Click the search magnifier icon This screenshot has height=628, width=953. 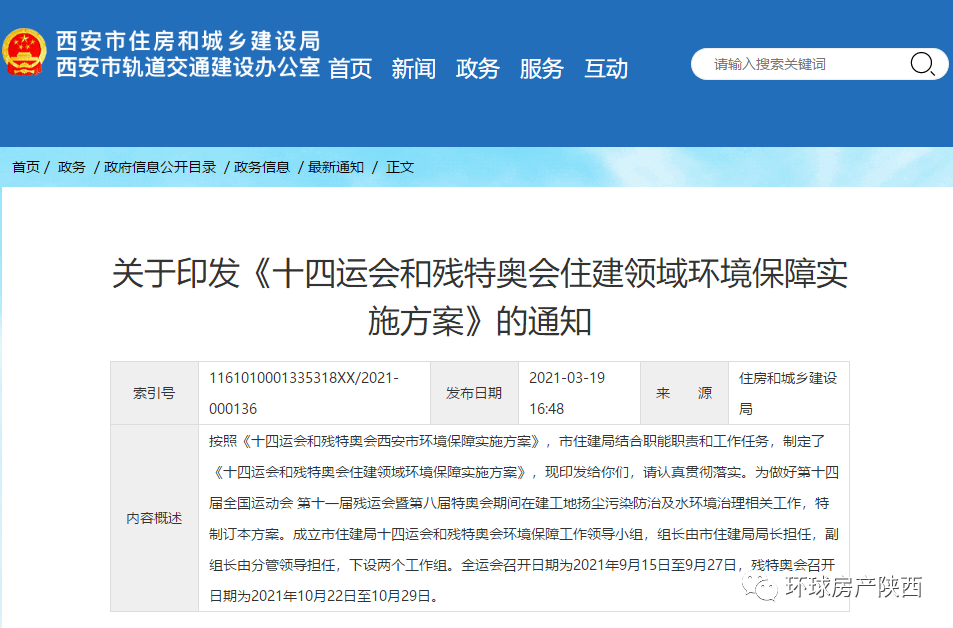click(922, 64)
